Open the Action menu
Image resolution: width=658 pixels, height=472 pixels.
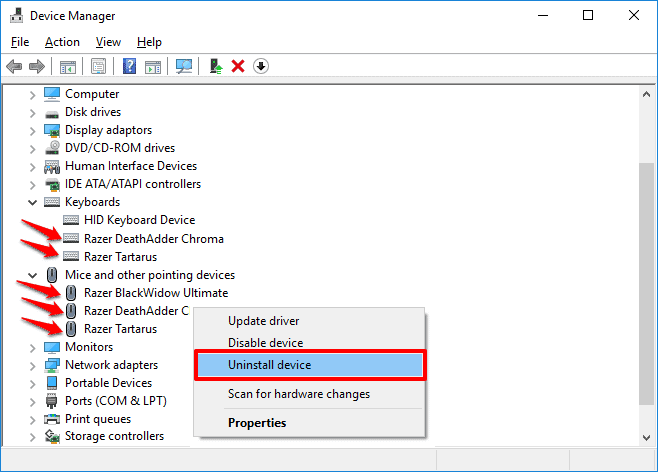(62, 42)
